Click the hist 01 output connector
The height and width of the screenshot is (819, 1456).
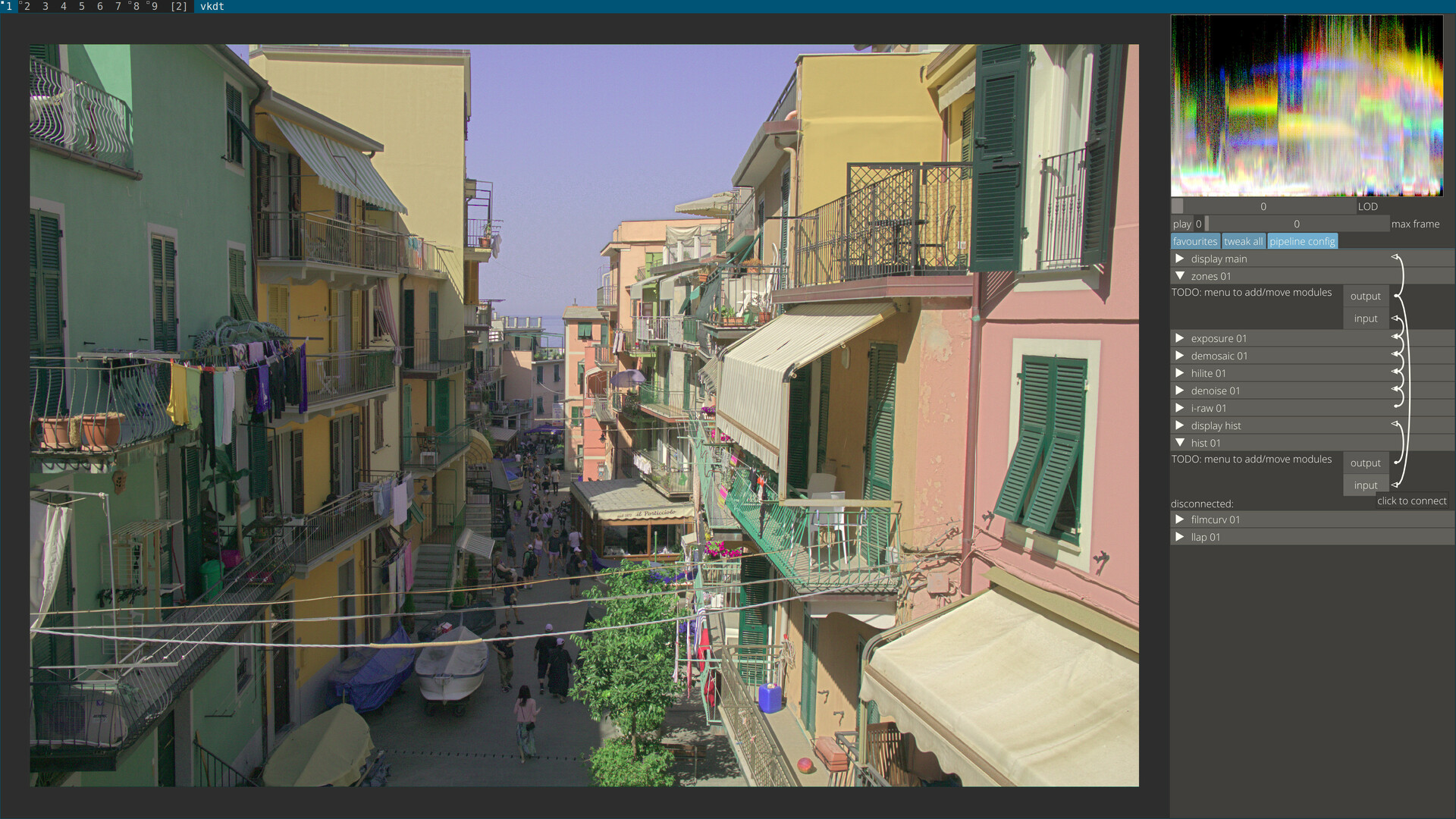click(x=1365, y=463)
